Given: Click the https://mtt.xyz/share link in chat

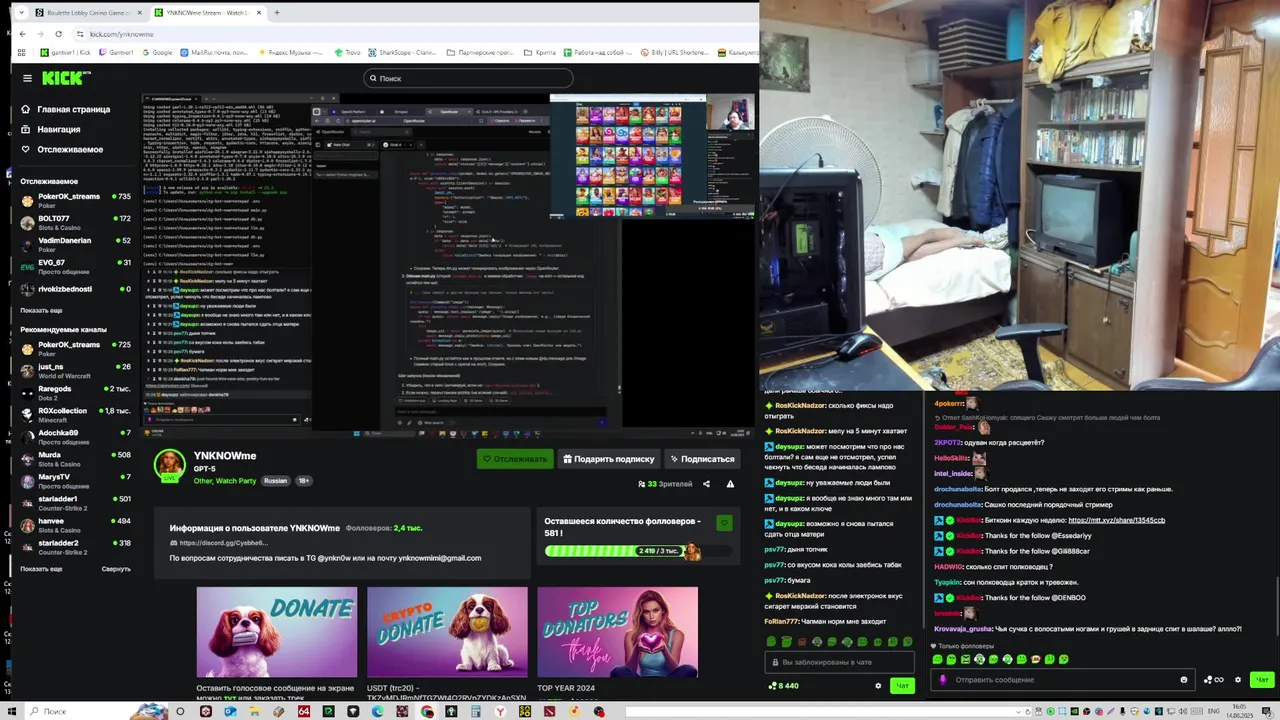Looking at the screenshot, I should click(1116, 520).
